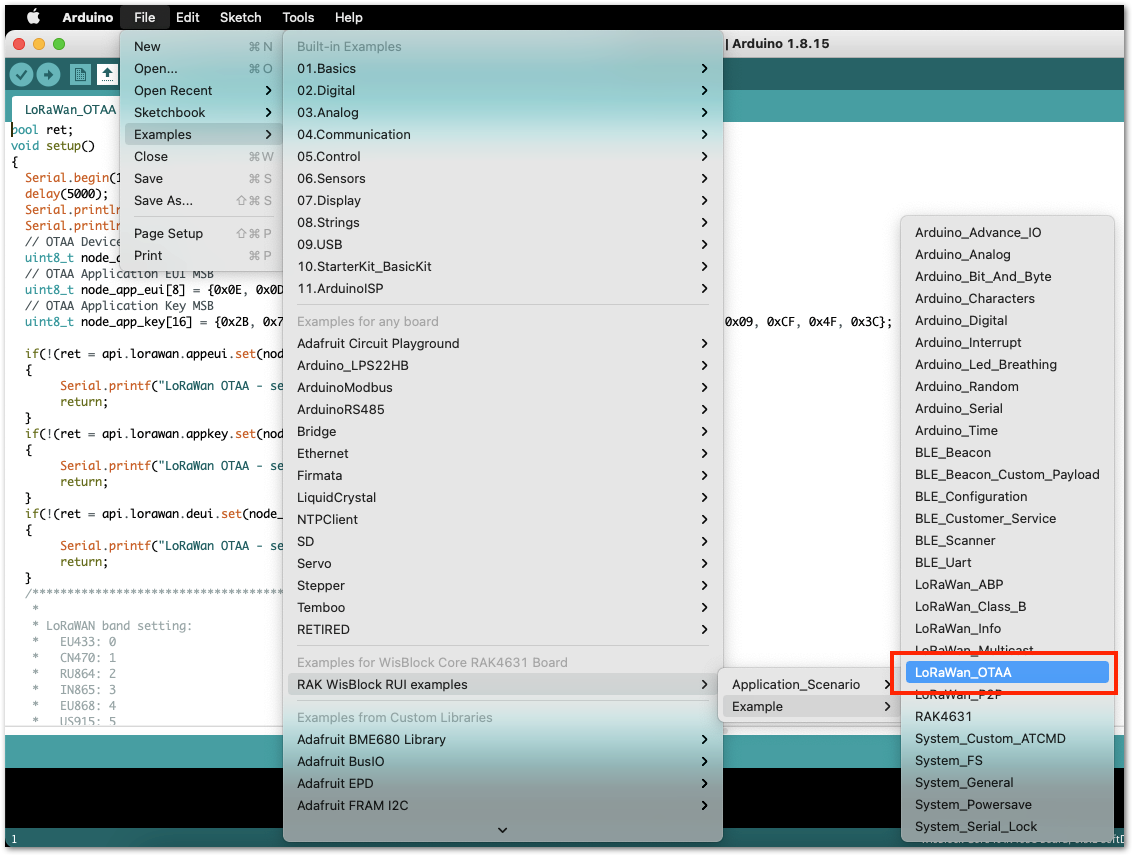Open the Help menu
The width and height of the screenshot is (1133, 856).
(348, 17)
